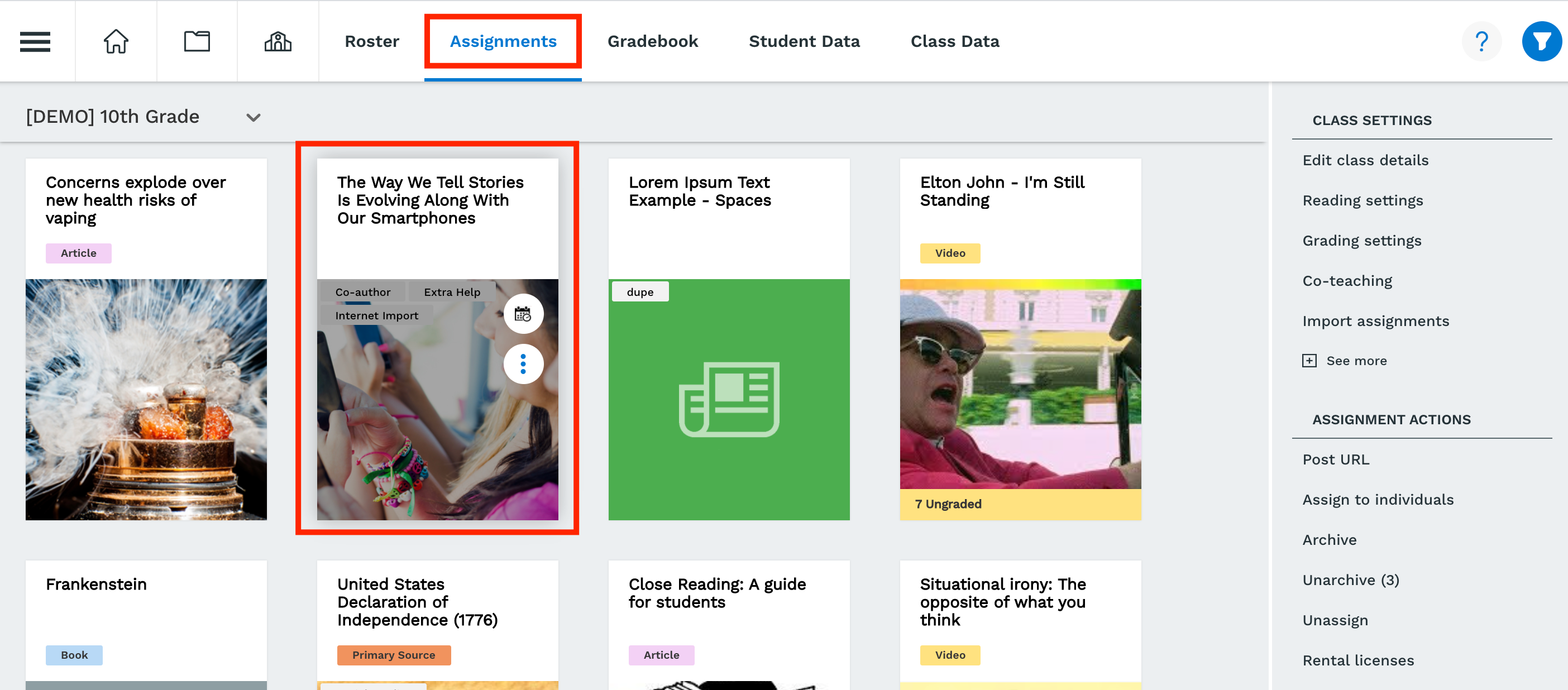Open 'Lorem Ipsum Text Example - Spaces' title
The height and width of the screenshot is (690, 1568).
pos(699,191)
